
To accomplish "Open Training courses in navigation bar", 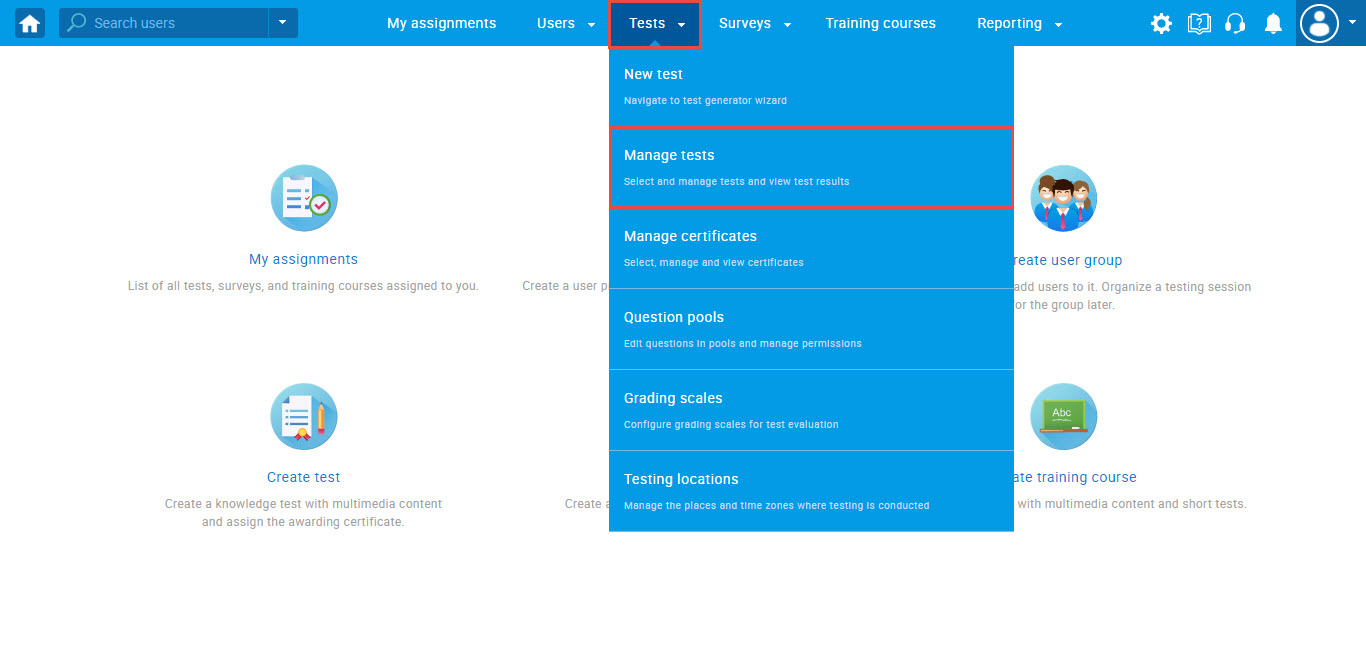I will pyautogui.click(x=880, y=23).
